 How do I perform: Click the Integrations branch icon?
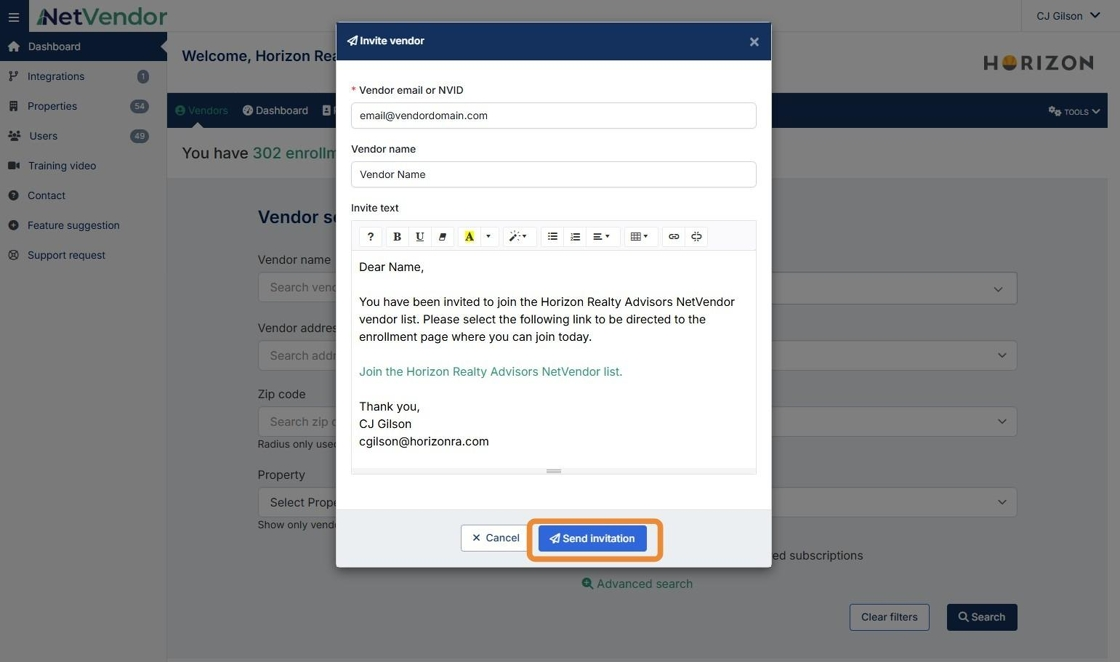click(14, 76)
